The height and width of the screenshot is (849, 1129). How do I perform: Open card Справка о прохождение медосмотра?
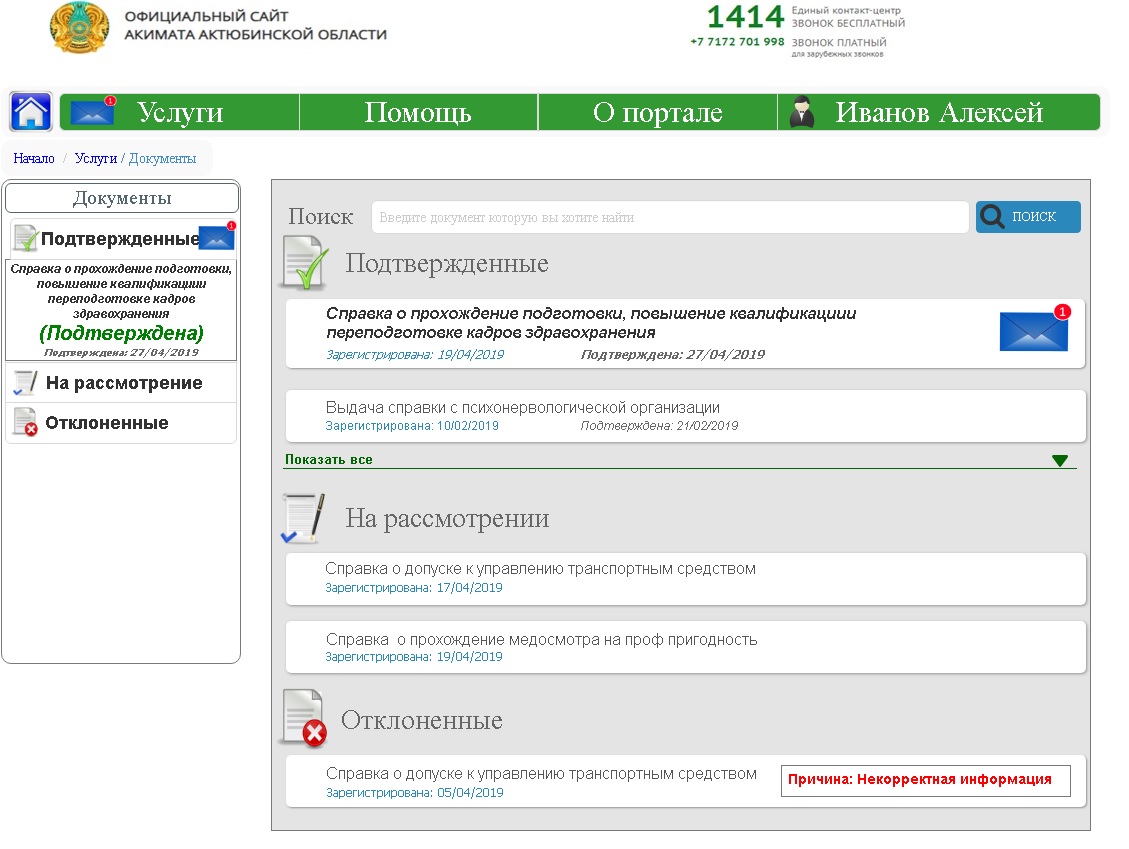click(x=685, y=647)
